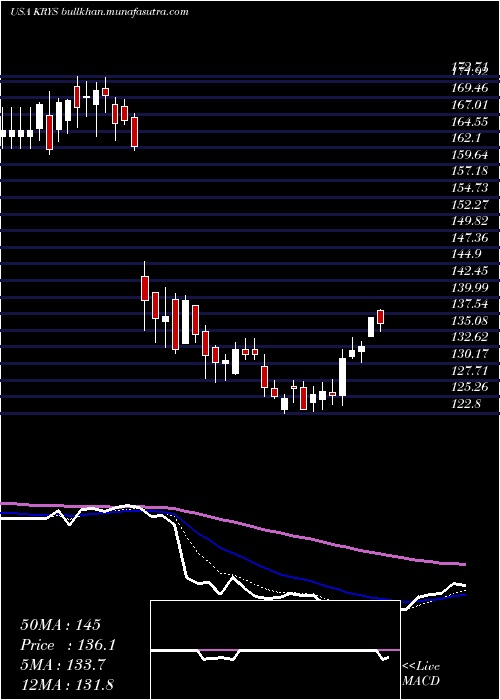The image size is (500, 700).
Task: Select the 164.55 price label
Action: [470, 121]
